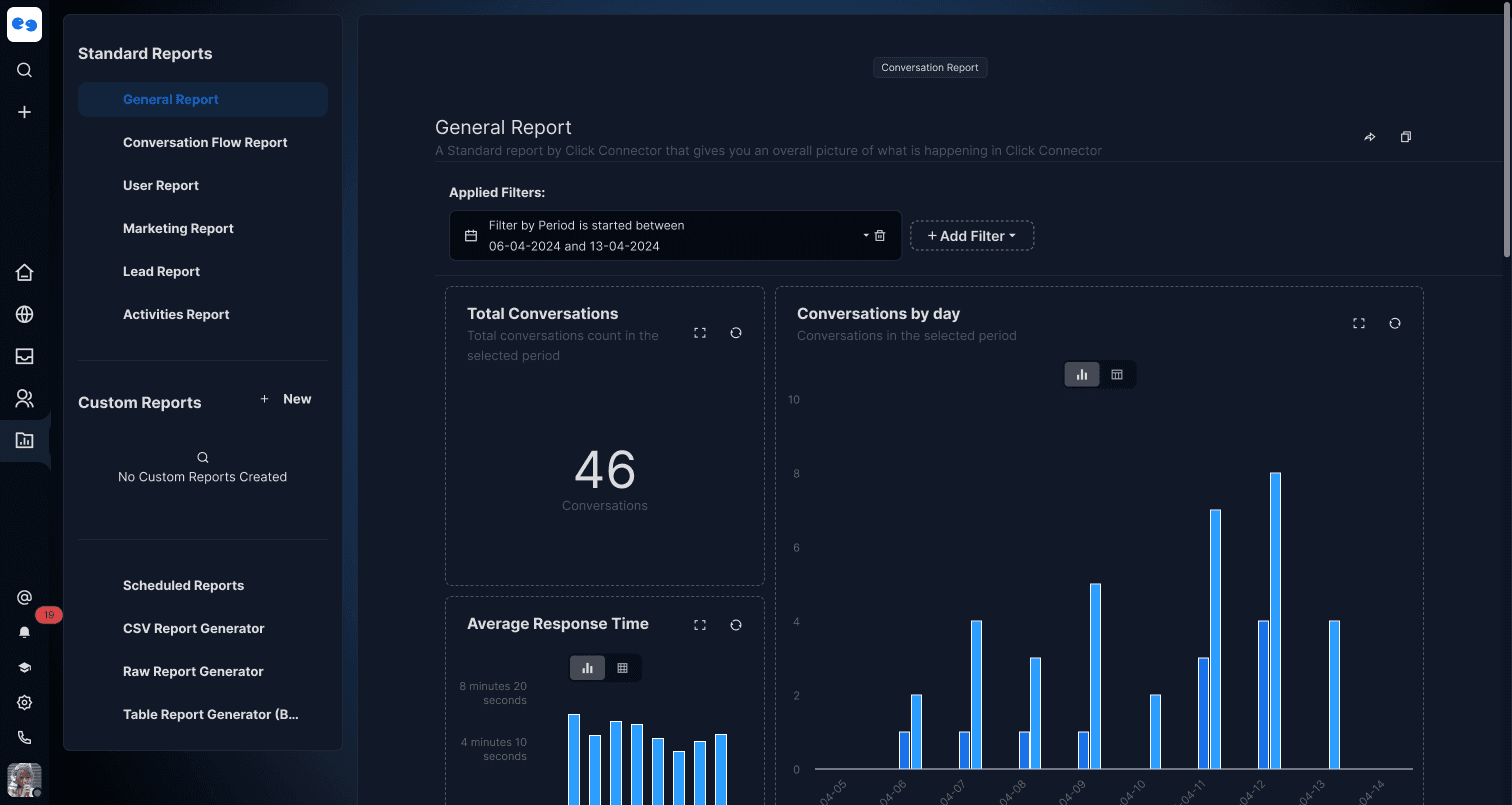Open the Add Filter dropdown

(972, 236)
